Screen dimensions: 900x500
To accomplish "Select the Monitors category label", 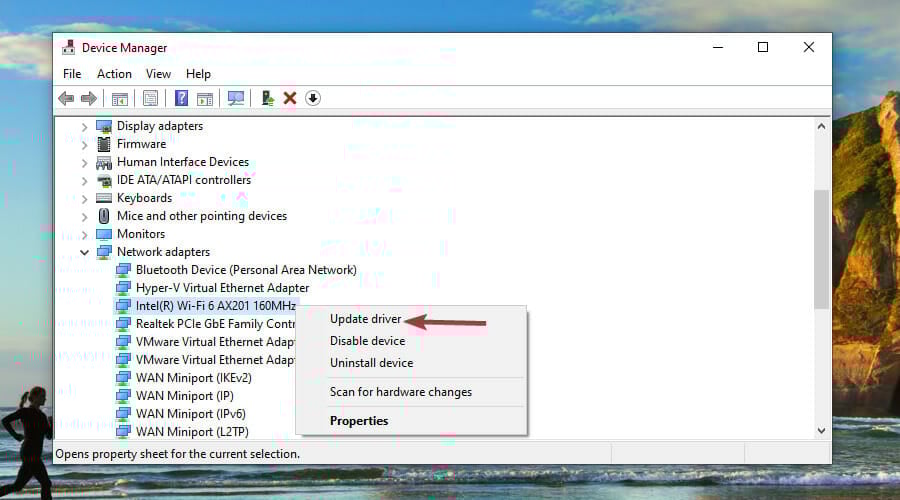I will [x=141, y=234].
